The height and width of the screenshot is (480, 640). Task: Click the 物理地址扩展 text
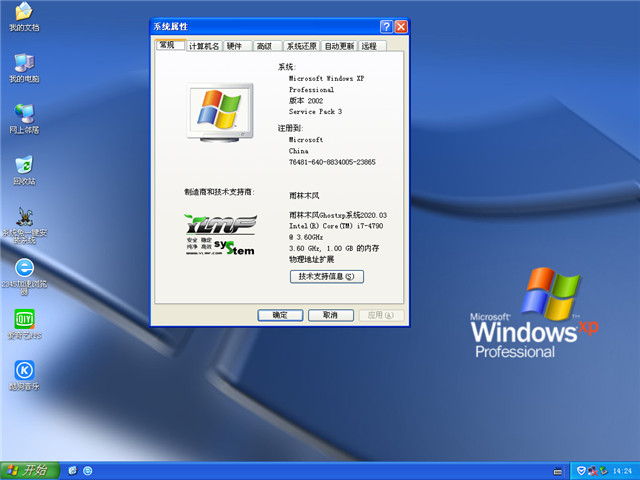click(x=311, y=259)
